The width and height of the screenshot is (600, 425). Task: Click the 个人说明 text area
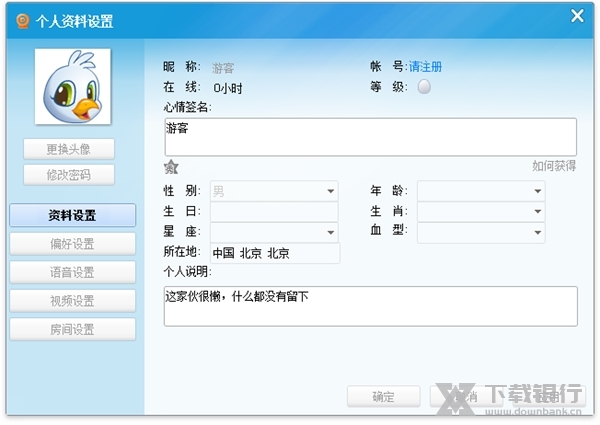370,306
